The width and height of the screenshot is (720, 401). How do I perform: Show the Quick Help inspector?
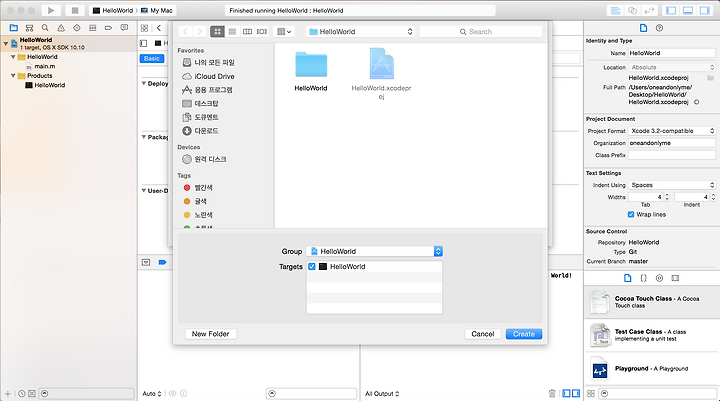click(x=659, y=28)
